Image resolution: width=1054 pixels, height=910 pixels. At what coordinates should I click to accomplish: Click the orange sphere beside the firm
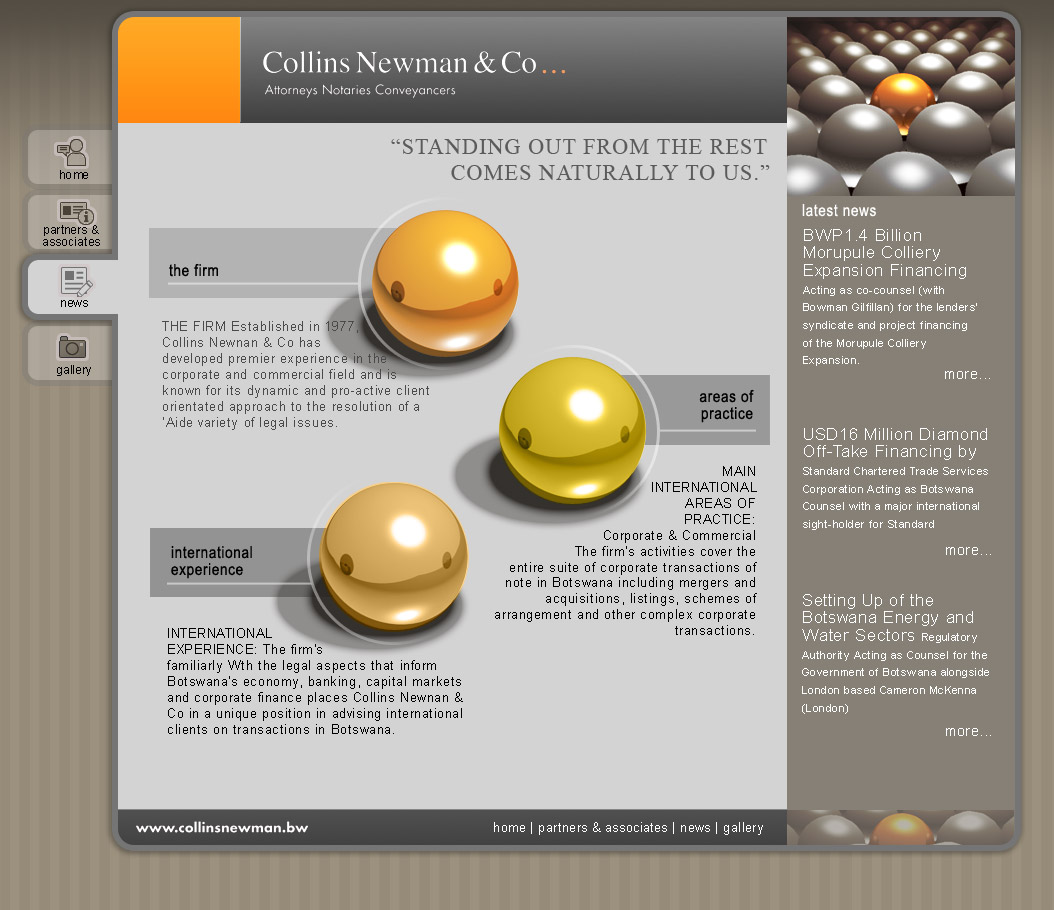tap(445, 277)
